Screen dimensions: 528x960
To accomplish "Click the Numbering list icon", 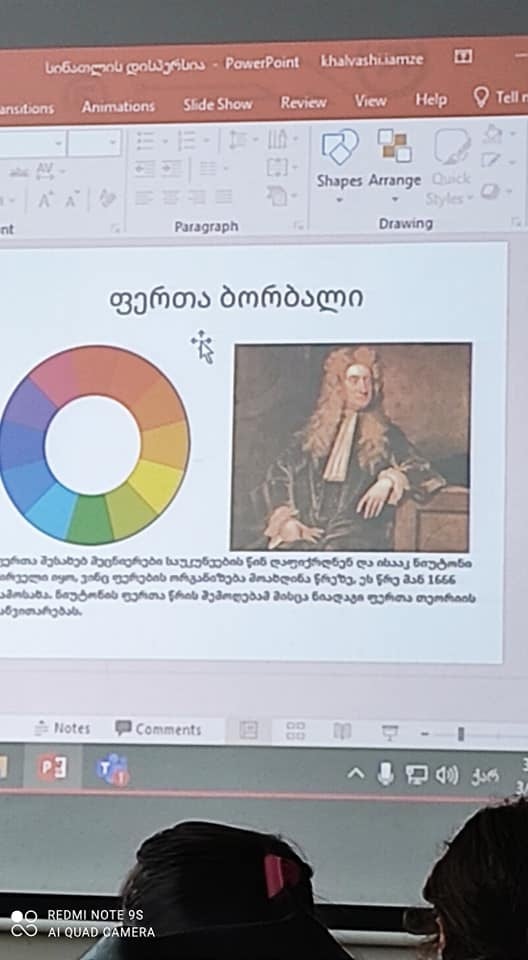I will [186, 141].
